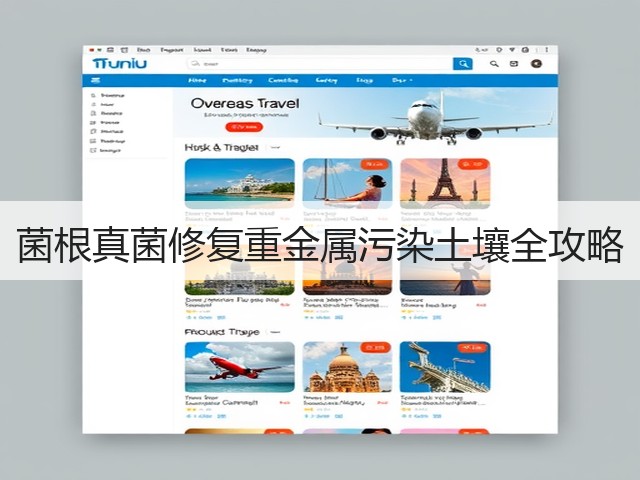Screen dimensions: 640x480
Task: Open the beach resort thumbnail card
Action: (240, 183)
